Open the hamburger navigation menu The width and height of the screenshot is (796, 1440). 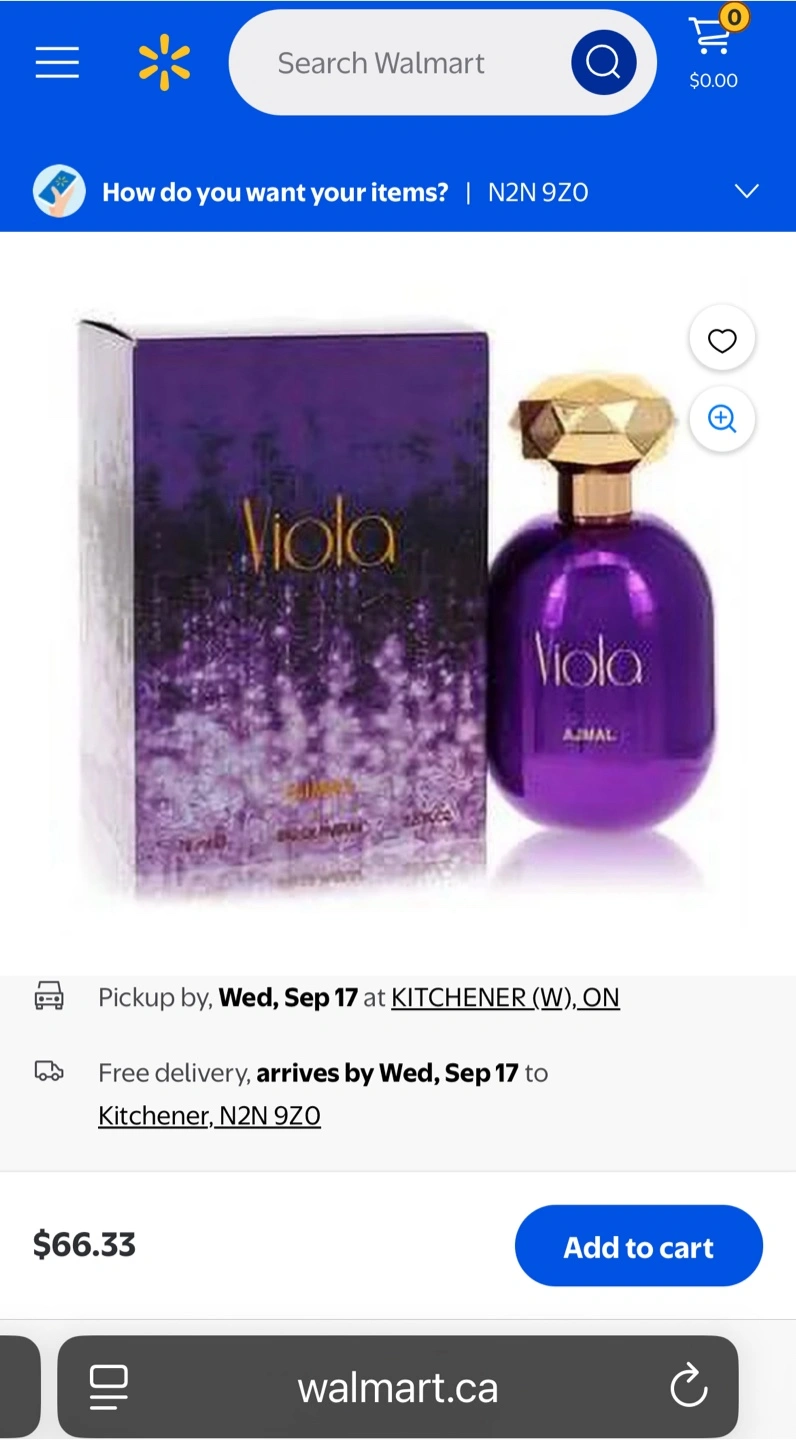(x=57, y=63)
